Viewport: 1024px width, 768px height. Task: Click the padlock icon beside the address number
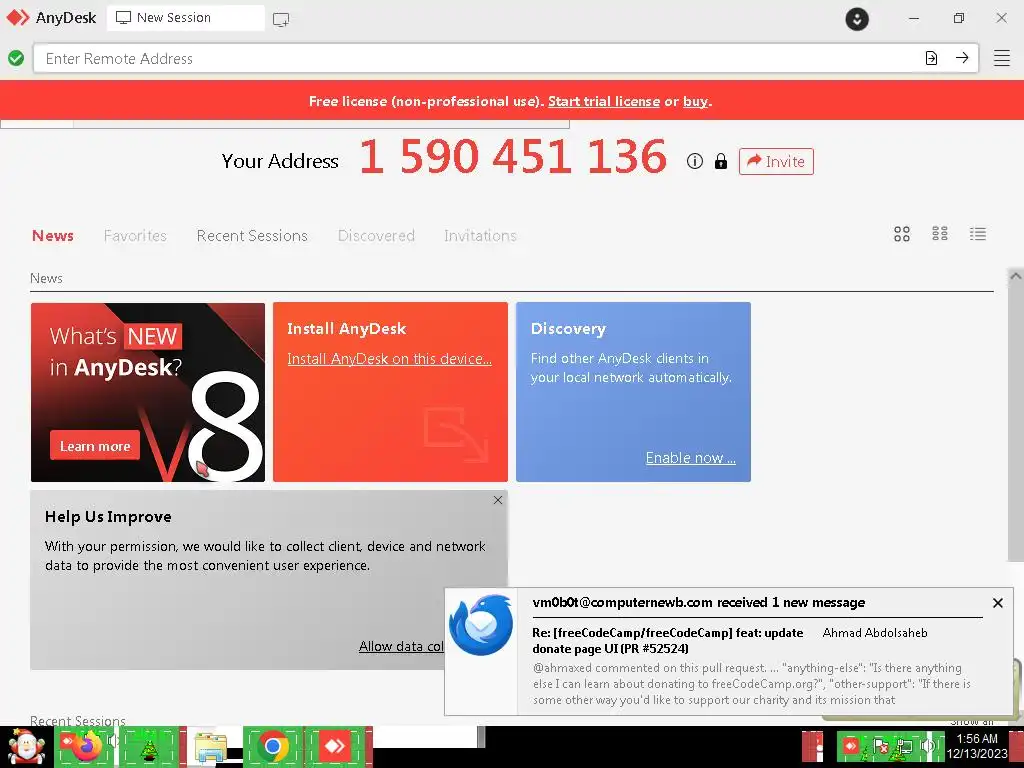click(721, 161)
